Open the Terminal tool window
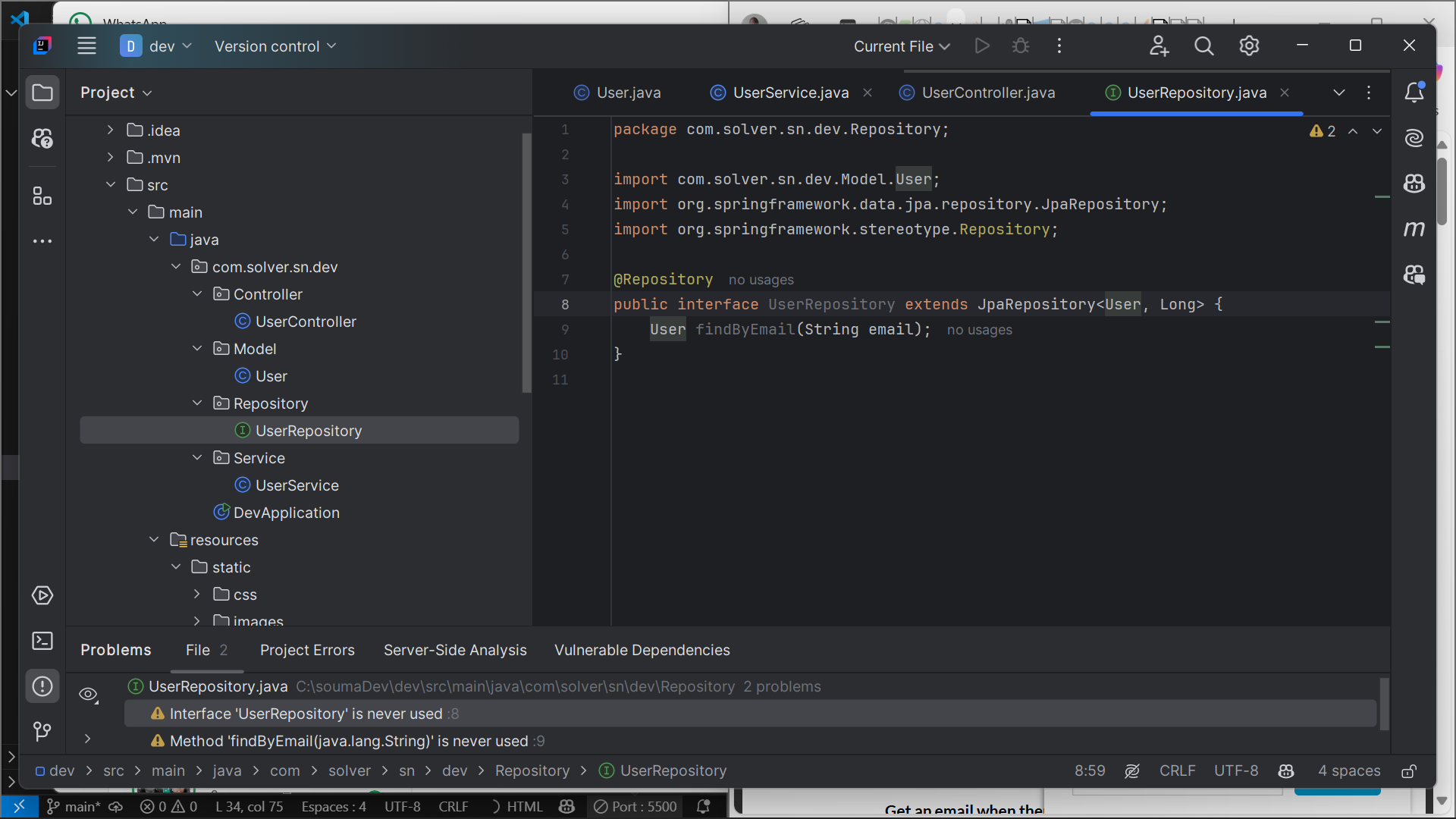The width and height of the screenshot is (1456, 819). [x=42, y=641]
